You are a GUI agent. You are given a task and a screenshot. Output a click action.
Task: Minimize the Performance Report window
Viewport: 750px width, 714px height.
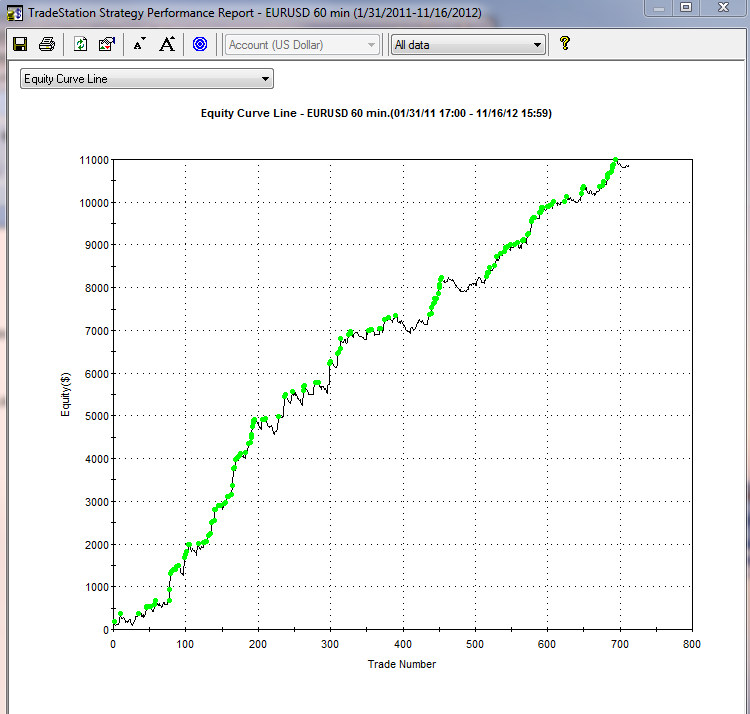(659, 7)
